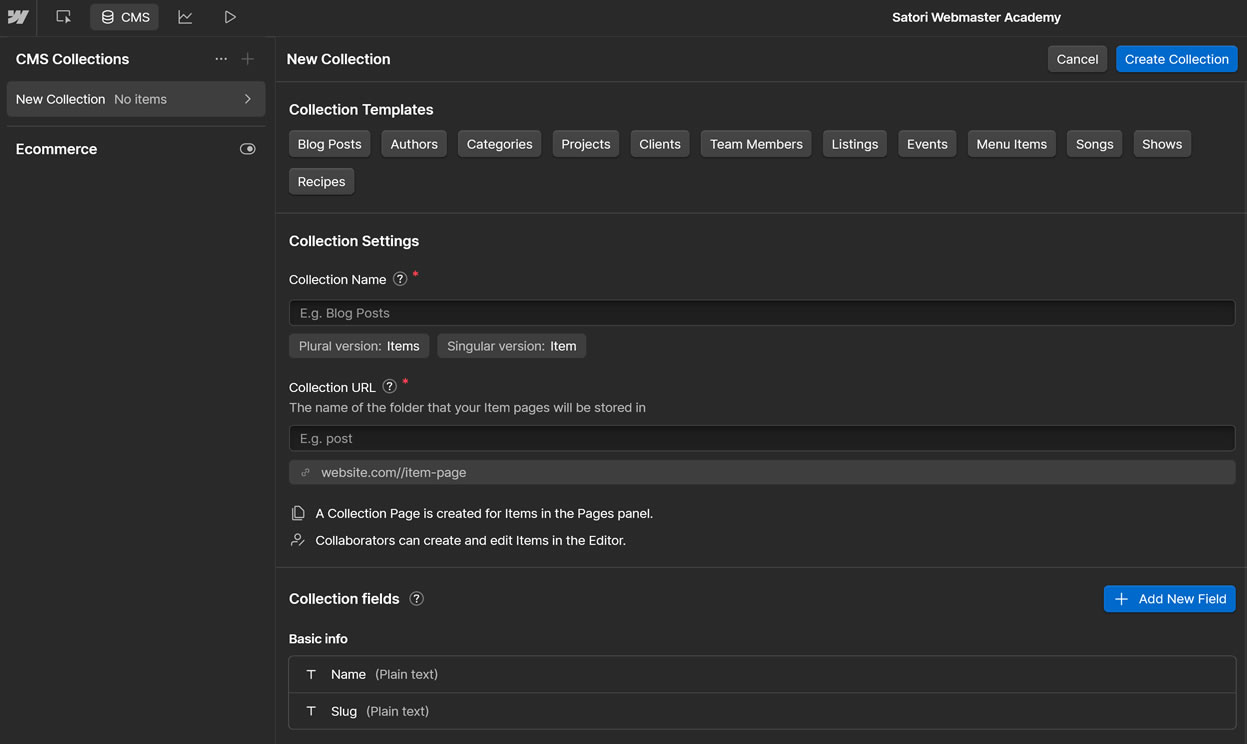The width and height of the screenshot is (1247, 744).
Task: Expand the New Collection row chevron
Action: click(x=248, y=99)
